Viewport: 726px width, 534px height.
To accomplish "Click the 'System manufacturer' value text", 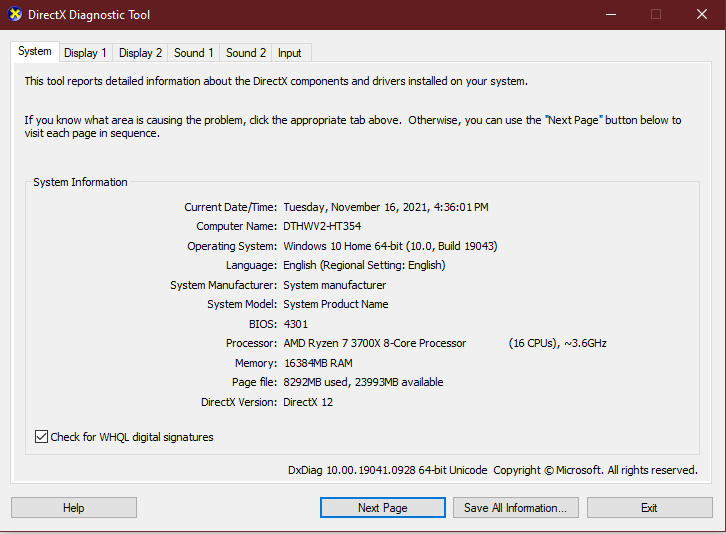I will click(x=335, y=285).
